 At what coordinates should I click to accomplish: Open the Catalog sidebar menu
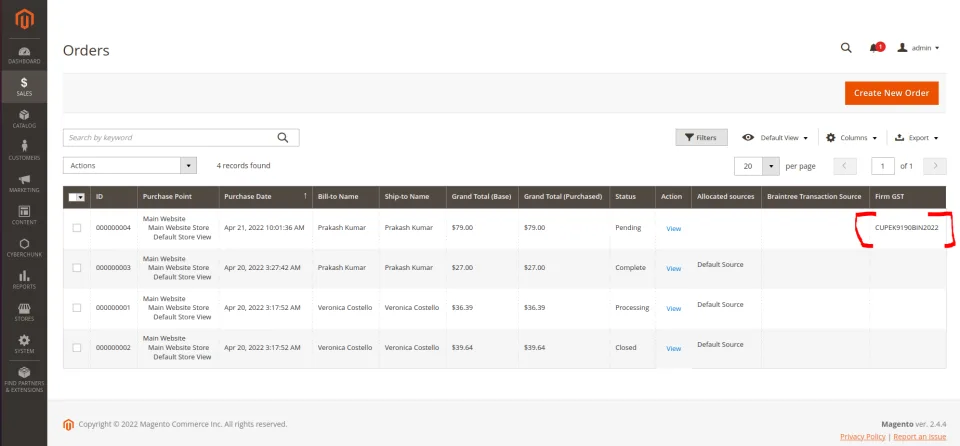click(24, 119)
